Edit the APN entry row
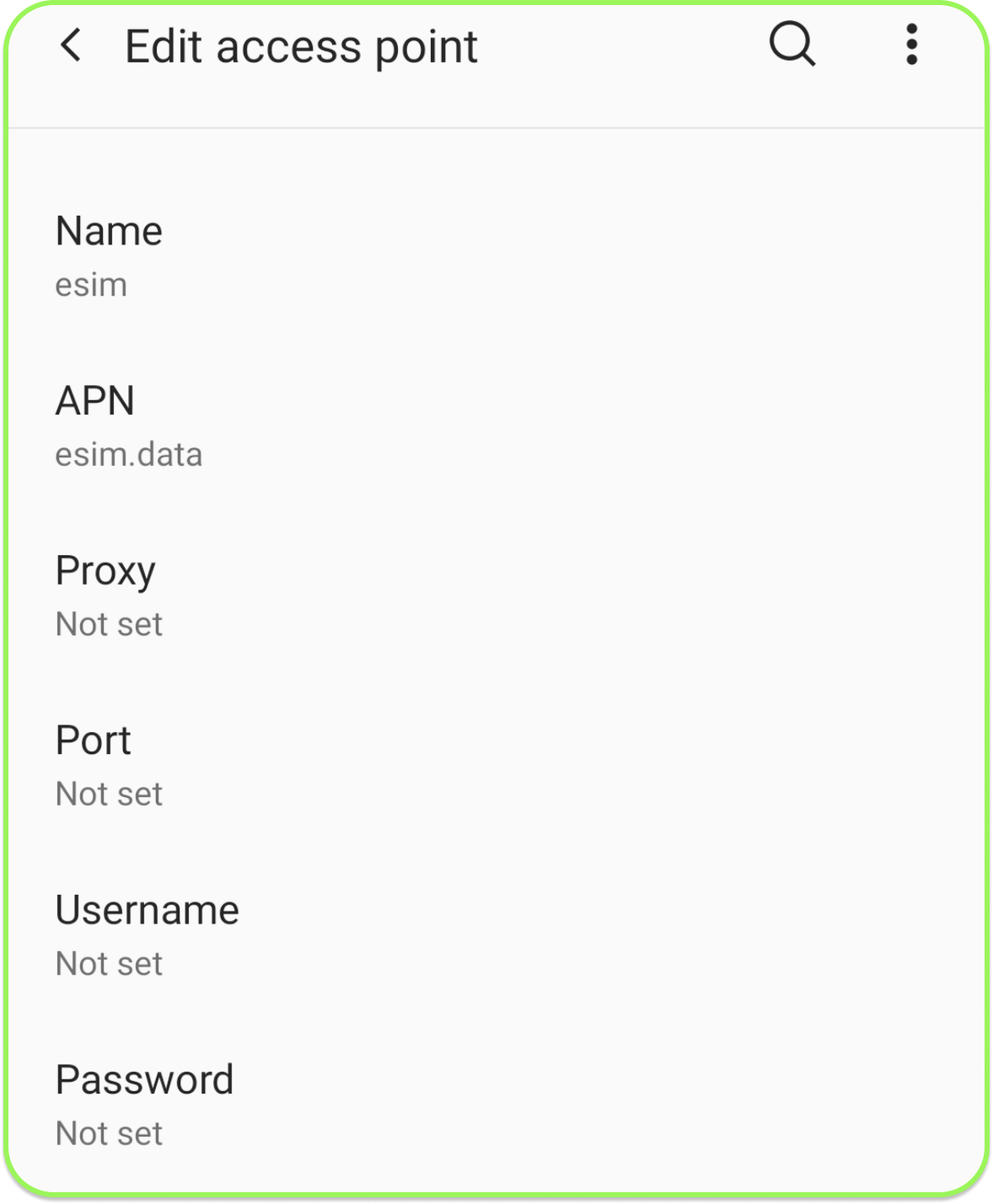The width and height of the screenshot is (993, 1204). click(x=496, y=425)
